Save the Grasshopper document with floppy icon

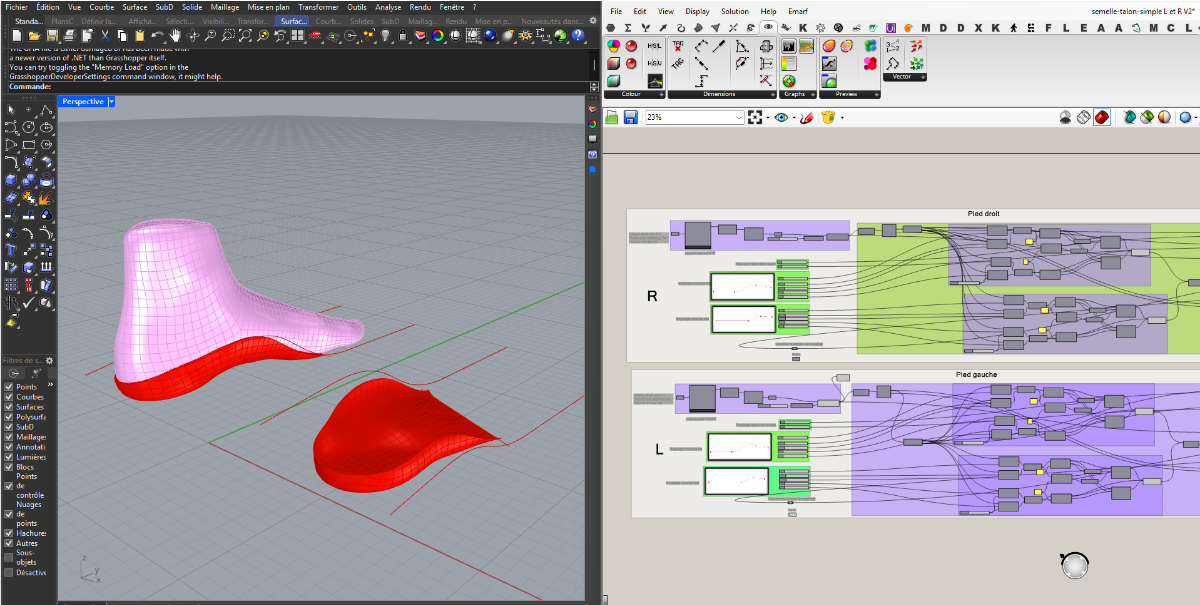coord(631,117)
